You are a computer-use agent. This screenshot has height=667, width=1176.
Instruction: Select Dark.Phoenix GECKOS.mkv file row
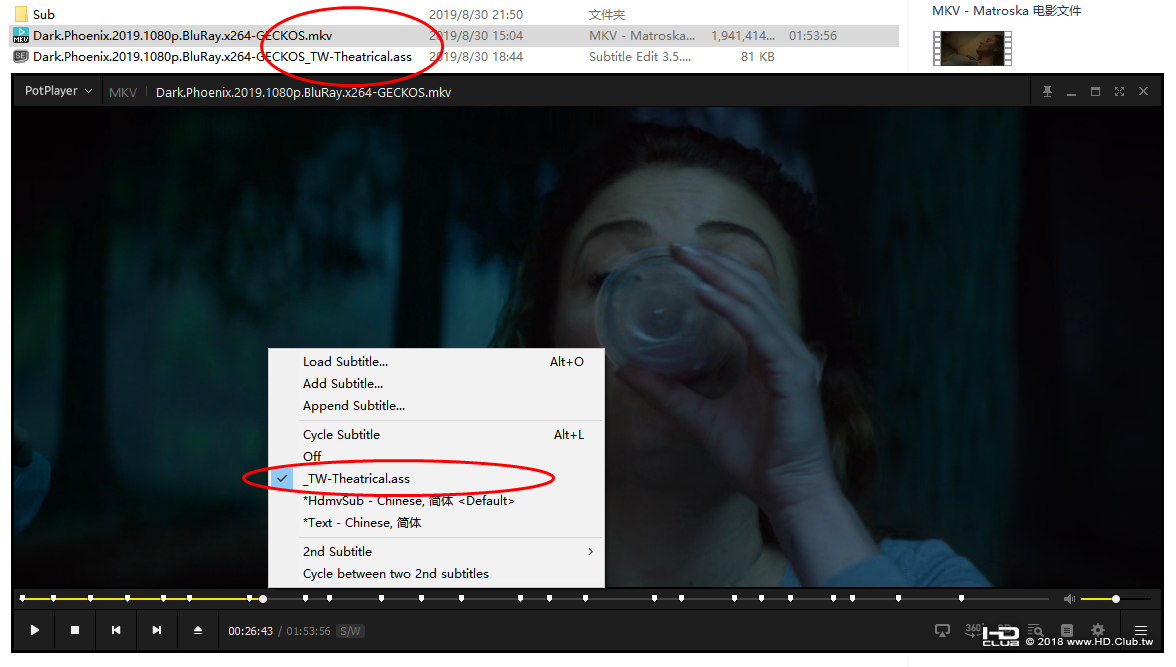point(454,35)
